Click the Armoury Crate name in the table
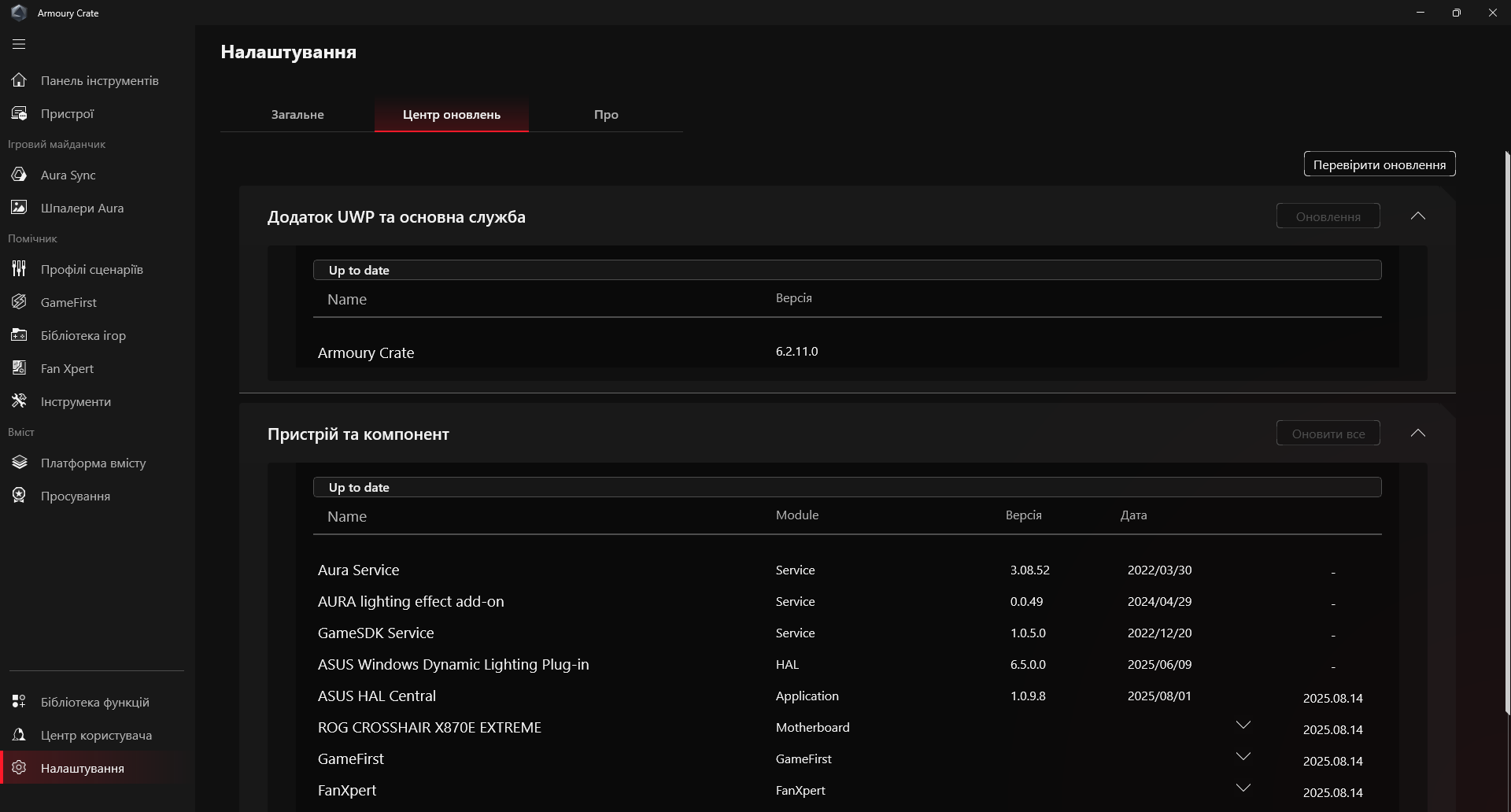 click(x=366, y=352)
